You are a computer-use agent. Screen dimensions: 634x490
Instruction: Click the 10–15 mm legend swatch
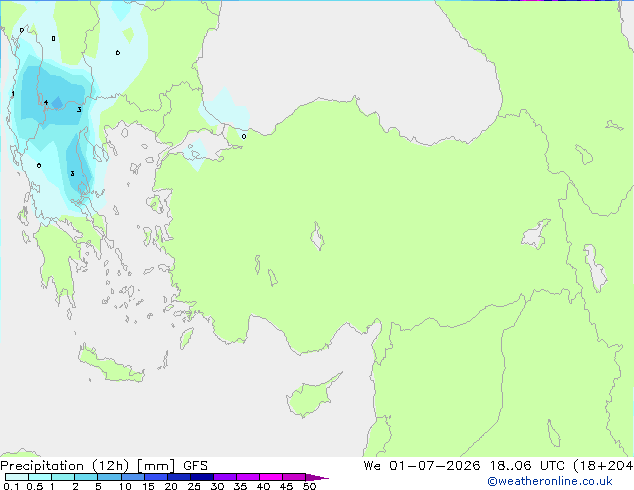point(132,477)
